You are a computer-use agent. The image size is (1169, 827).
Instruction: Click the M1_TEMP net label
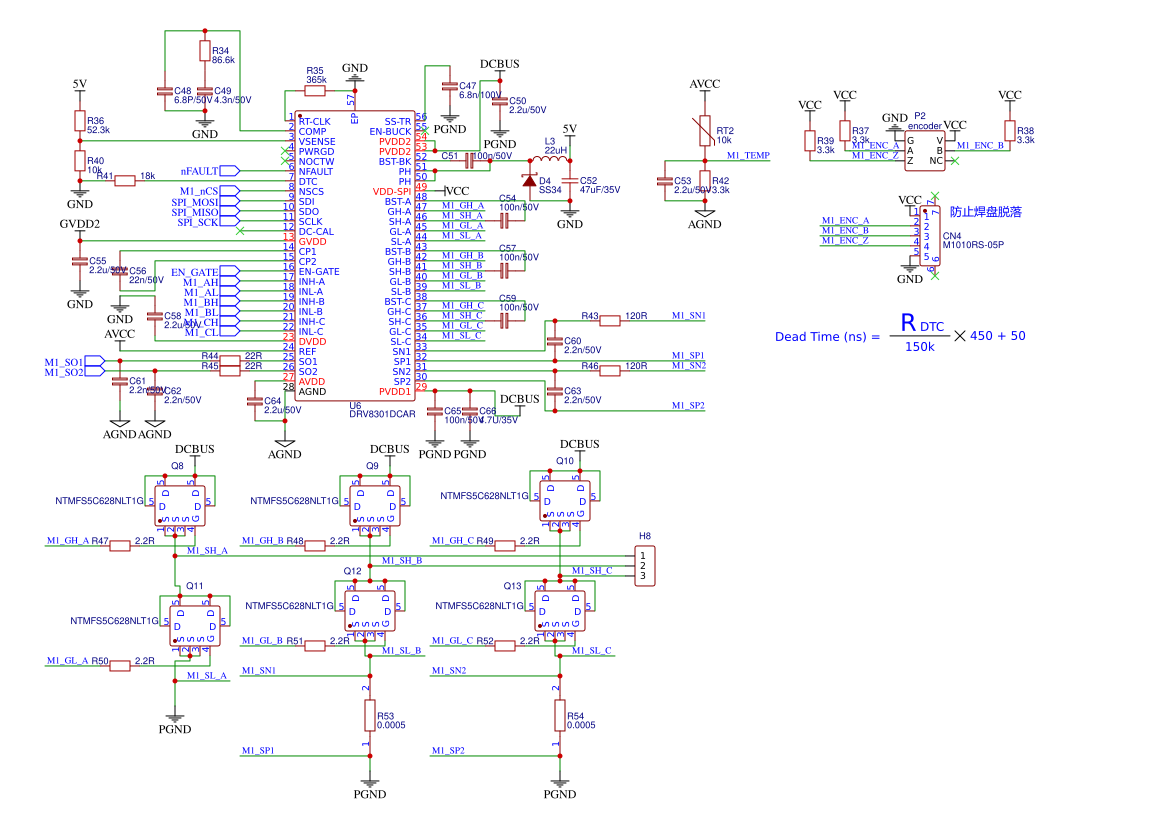pyautogui.click(x=748, y=155)
